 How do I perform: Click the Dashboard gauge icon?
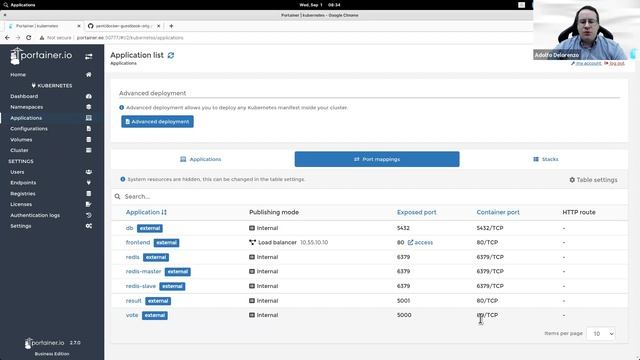point(89,96)
